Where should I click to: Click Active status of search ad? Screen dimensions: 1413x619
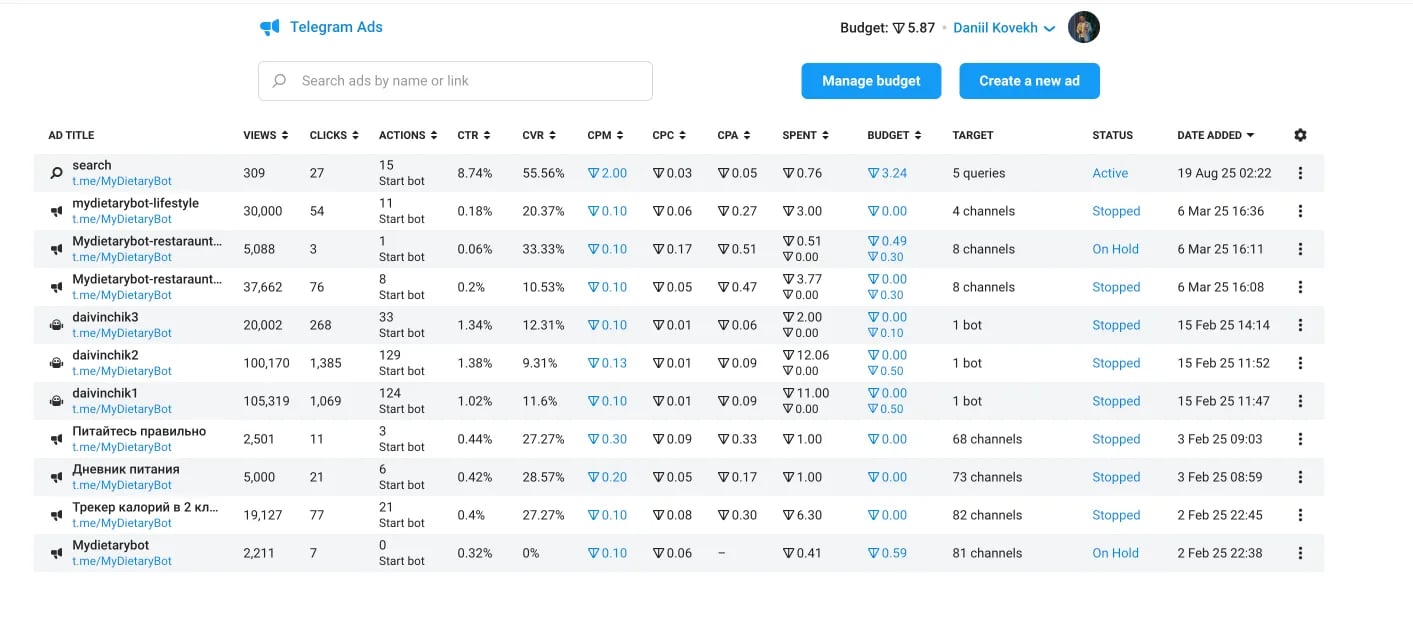click(x=1110, y=173)
